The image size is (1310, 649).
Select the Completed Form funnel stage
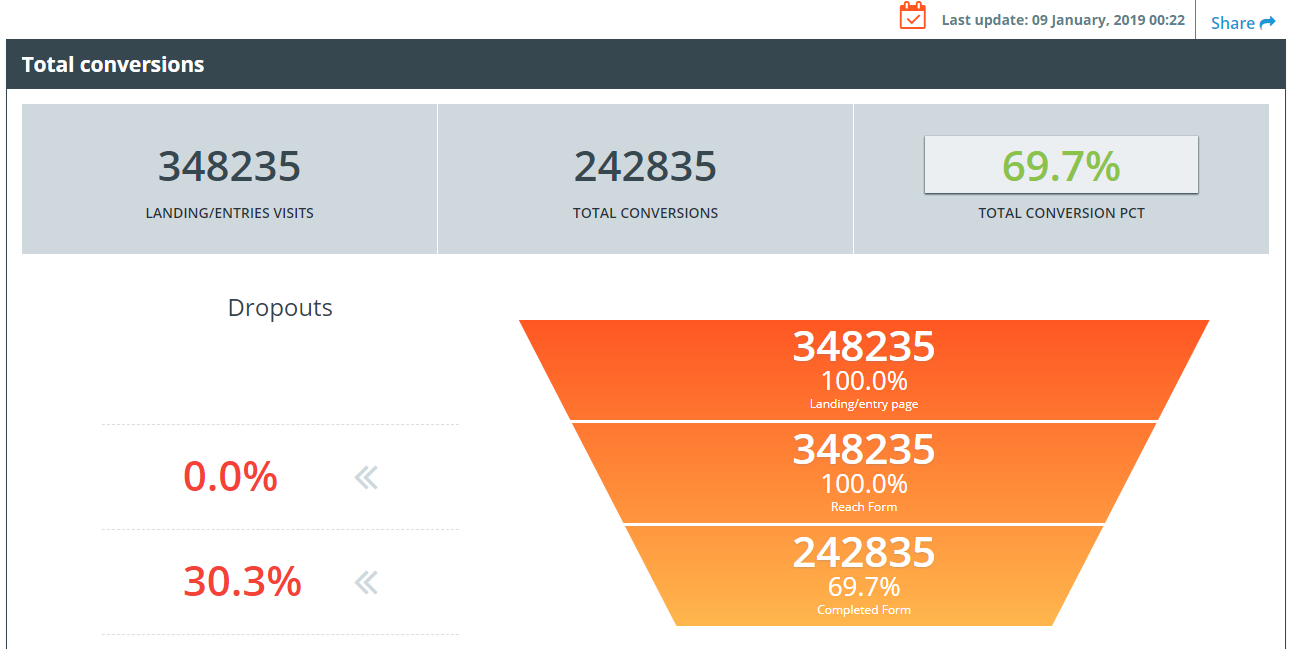coord(863,576)
